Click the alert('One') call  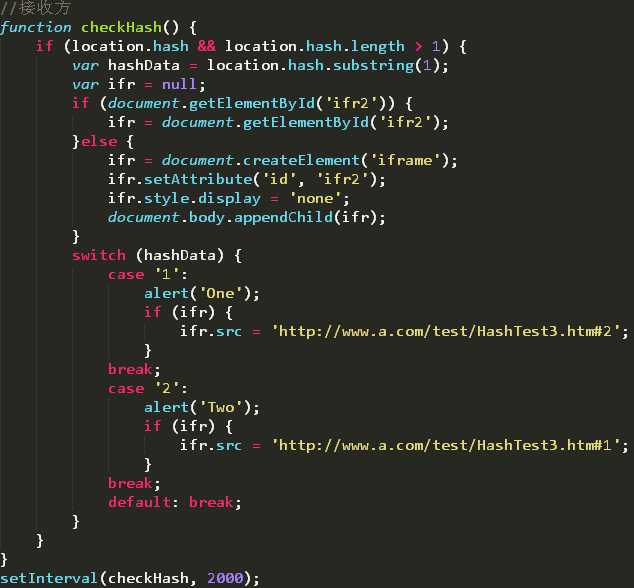pyautogui.click(x=202, y=293)
